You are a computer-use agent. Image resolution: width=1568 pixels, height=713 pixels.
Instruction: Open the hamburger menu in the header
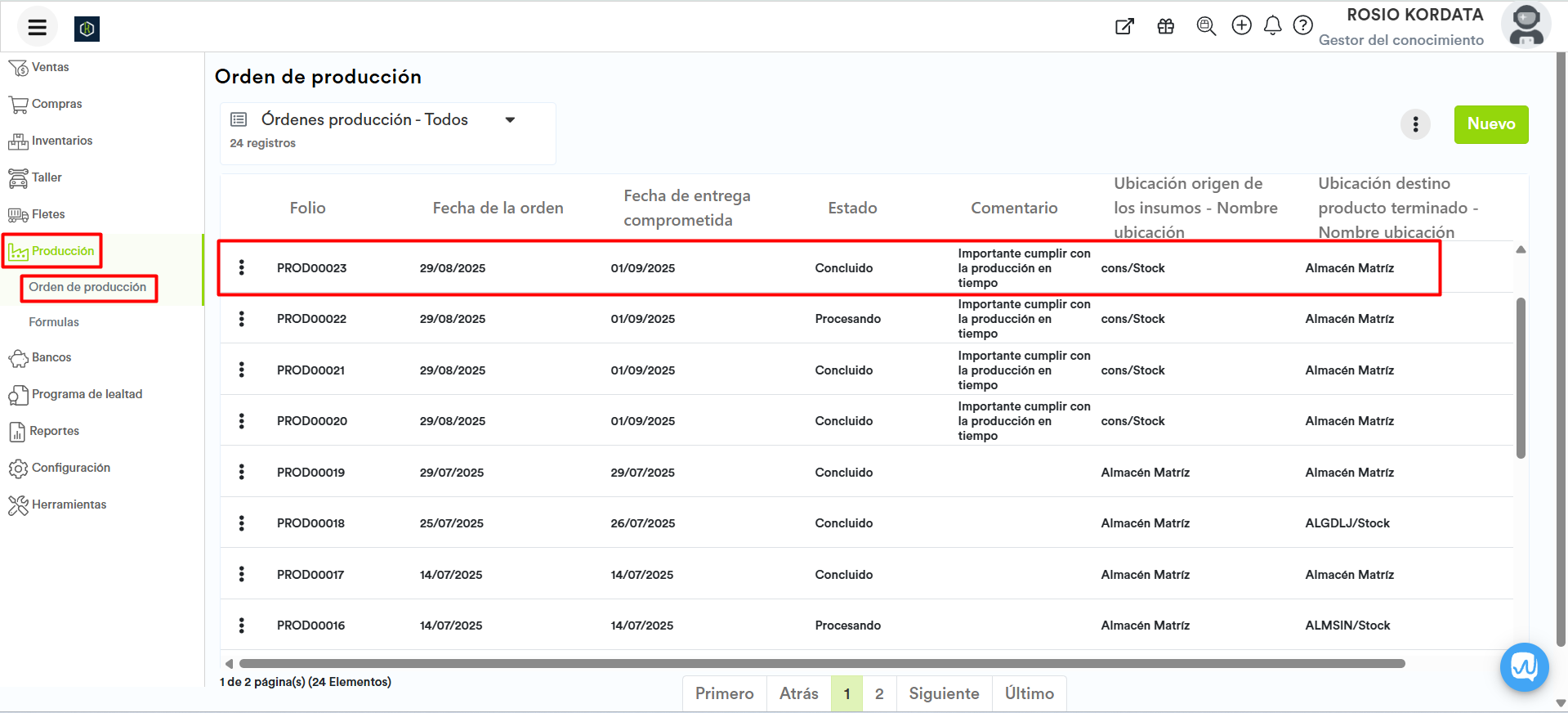(x=37, y=28)
